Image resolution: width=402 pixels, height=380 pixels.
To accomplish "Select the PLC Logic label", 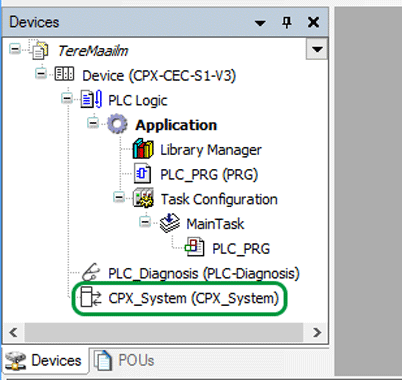I will point(138,101).
